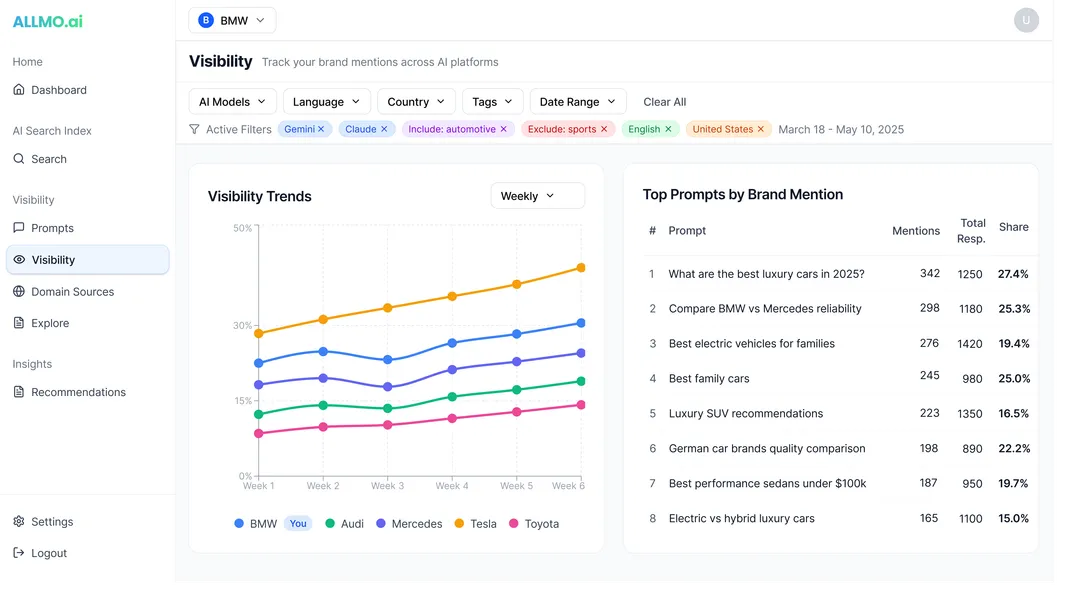Open the Tags filter dropdown
Image resolution: width=1080 pixels, height=591 pixels.
pyautogui.click(x=492, y=102)
